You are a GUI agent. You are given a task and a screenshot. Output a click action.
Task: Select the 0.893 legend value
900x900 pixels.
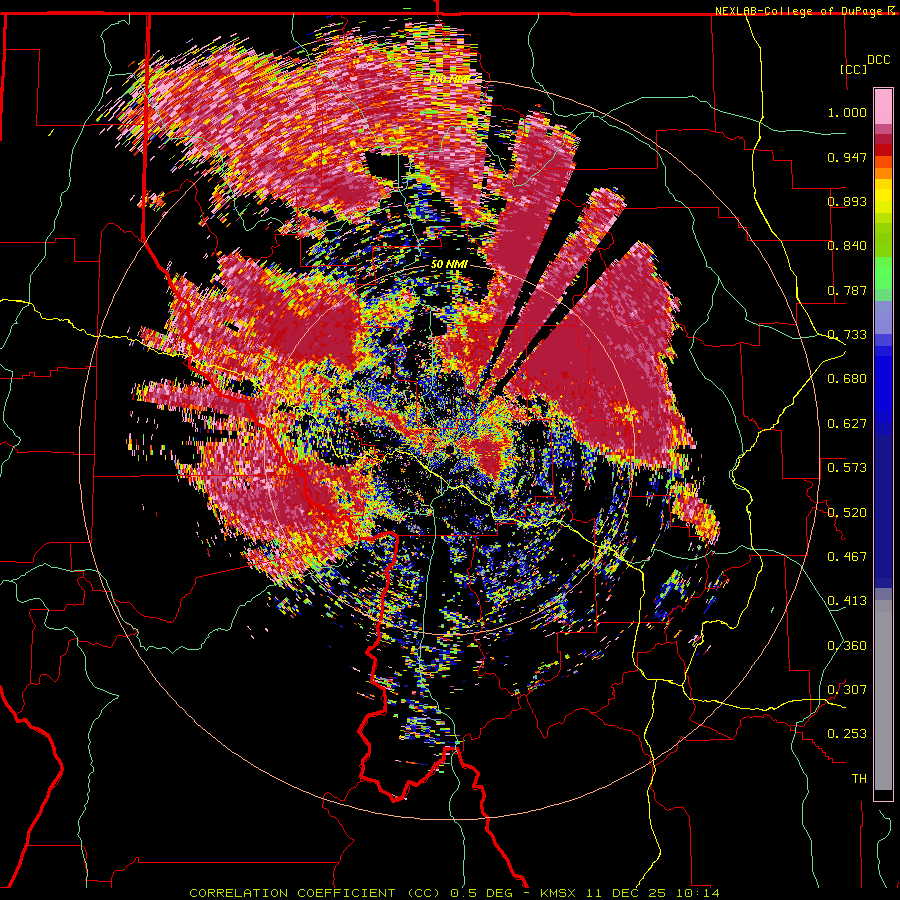point(847,201)
